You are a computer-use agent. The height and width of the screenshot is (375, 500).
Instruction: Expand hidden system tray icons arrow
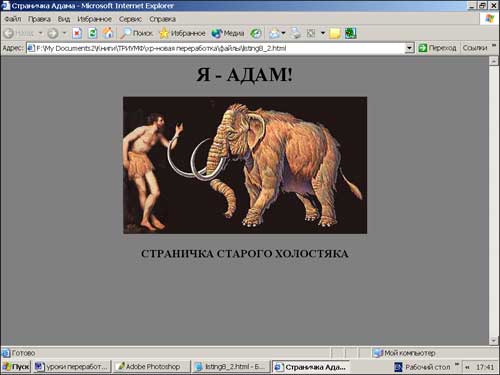467,367
